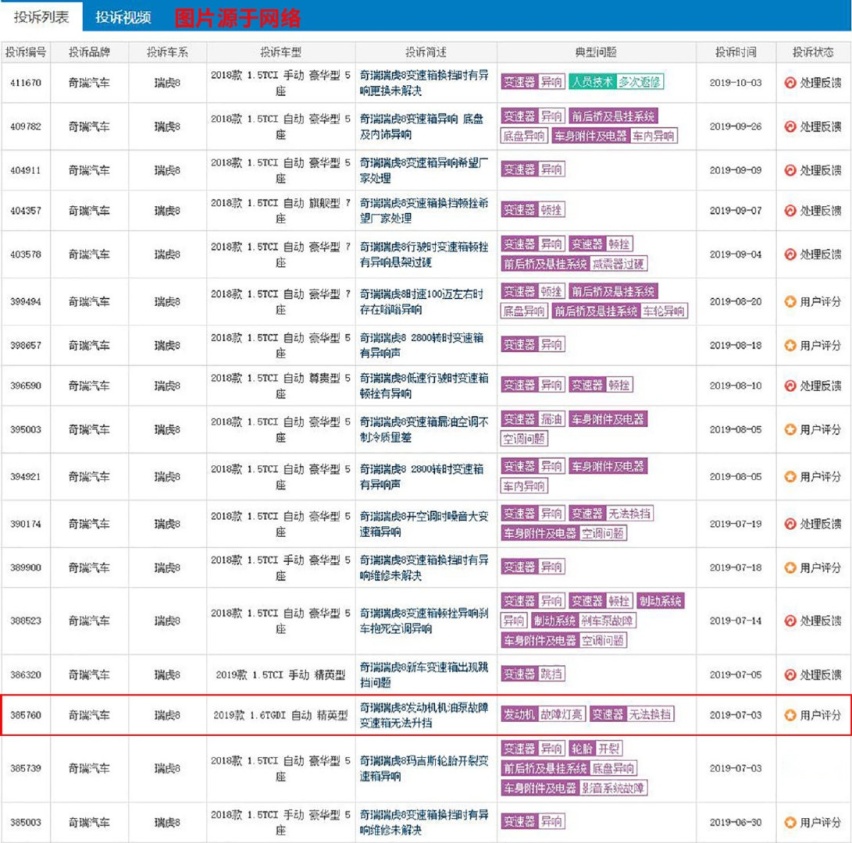
Task: Open the complaint description for ID 404911
Action: (424, 170)
